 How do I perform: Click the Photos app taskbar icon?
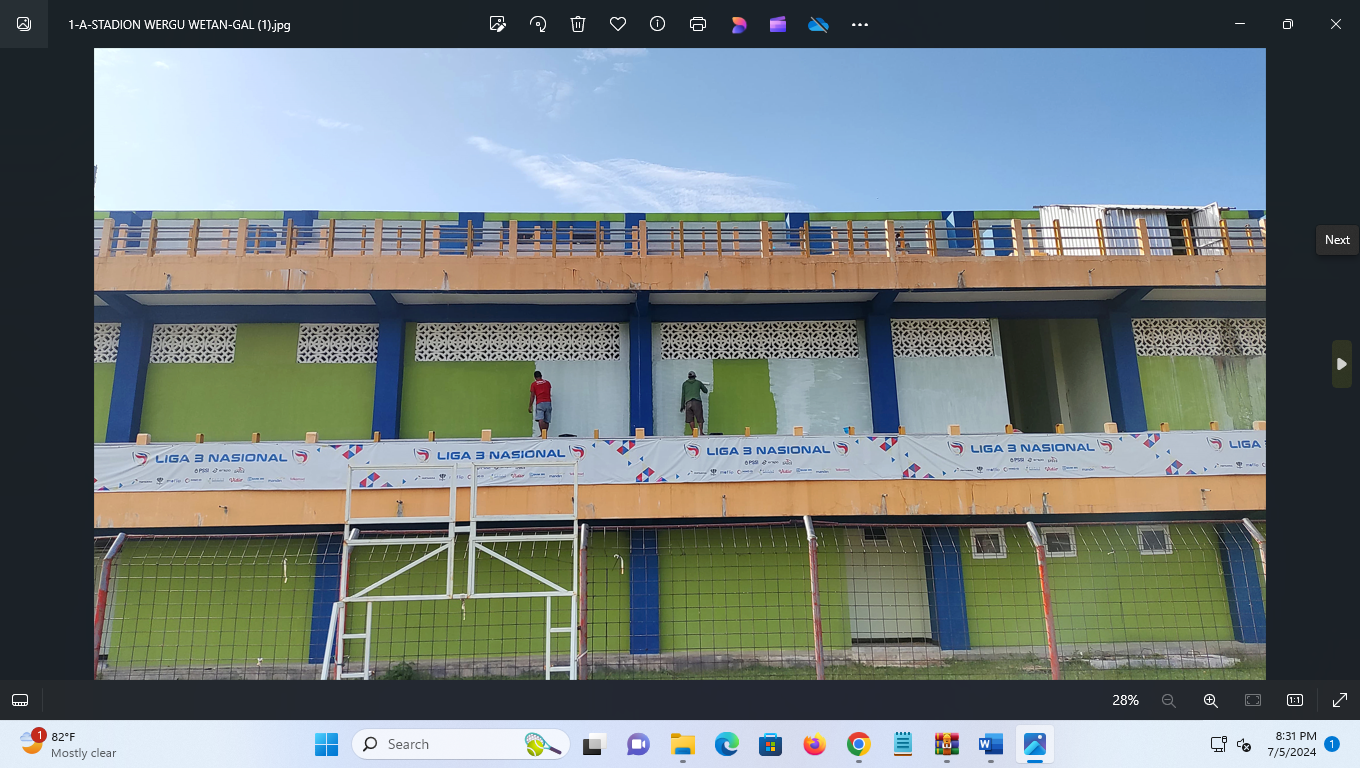(x=1035, y=744)
